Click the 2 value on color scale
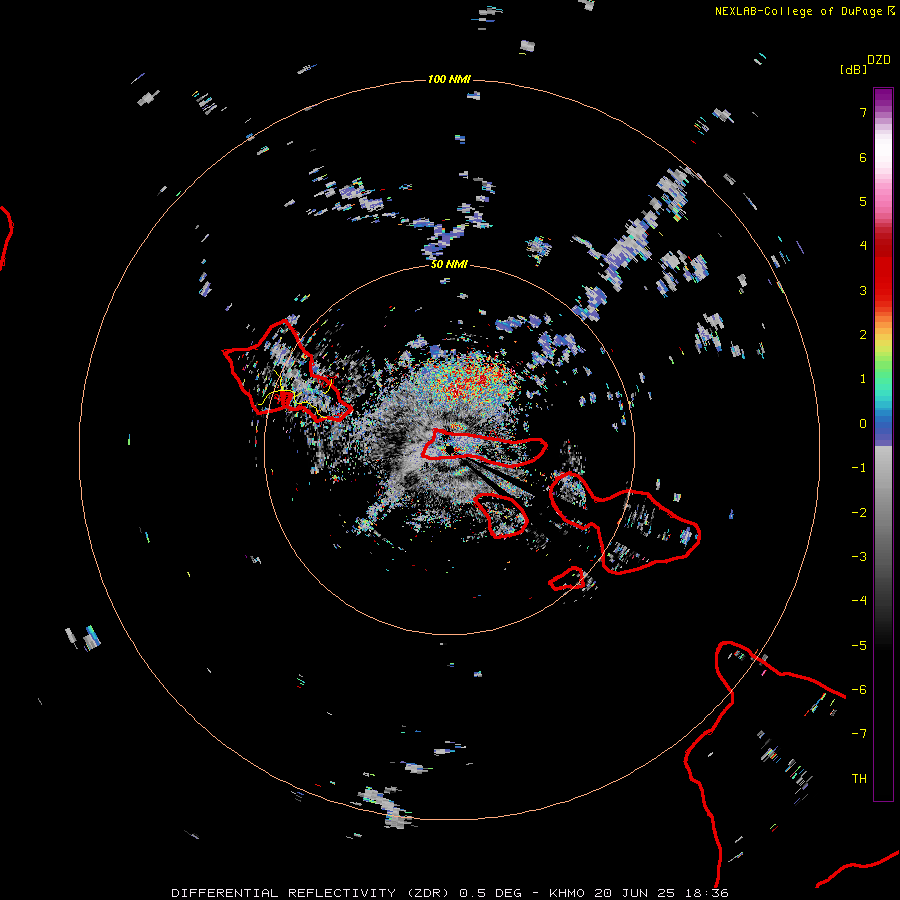This screenshot has height=900, width=900. 863,335
